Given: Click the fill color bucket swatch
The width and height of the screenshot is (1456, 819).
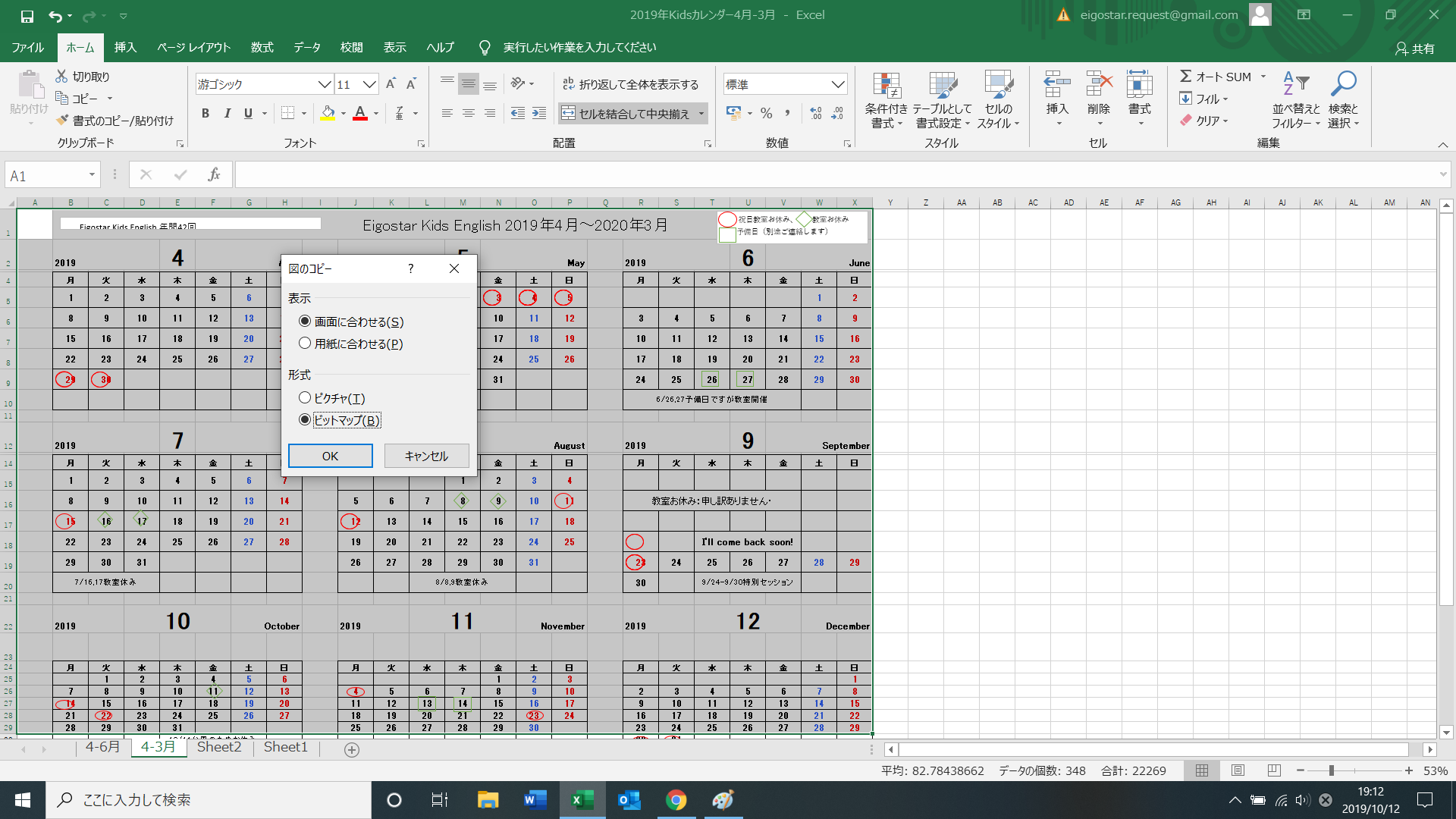Looking at the screenshot, I should 328,114.
